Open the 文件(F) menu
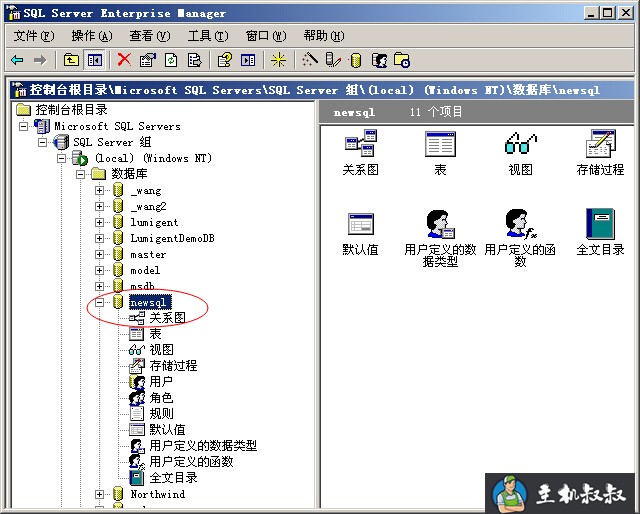The height and width of the screenshot is (514, 640). pyautogui.click(x=33, y=36)
